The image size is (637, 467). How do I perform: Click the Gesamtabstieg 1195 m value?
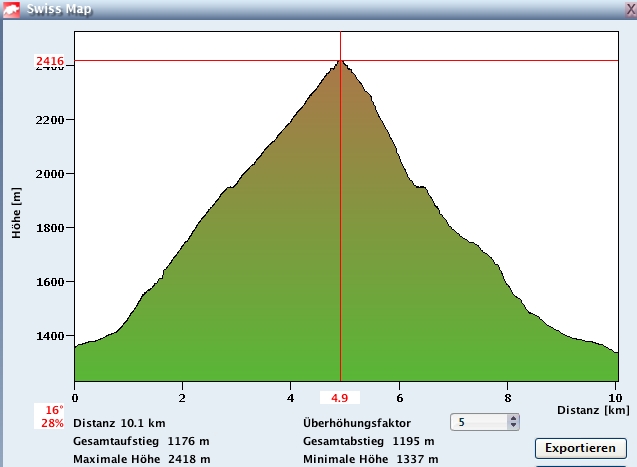point(411,441)
